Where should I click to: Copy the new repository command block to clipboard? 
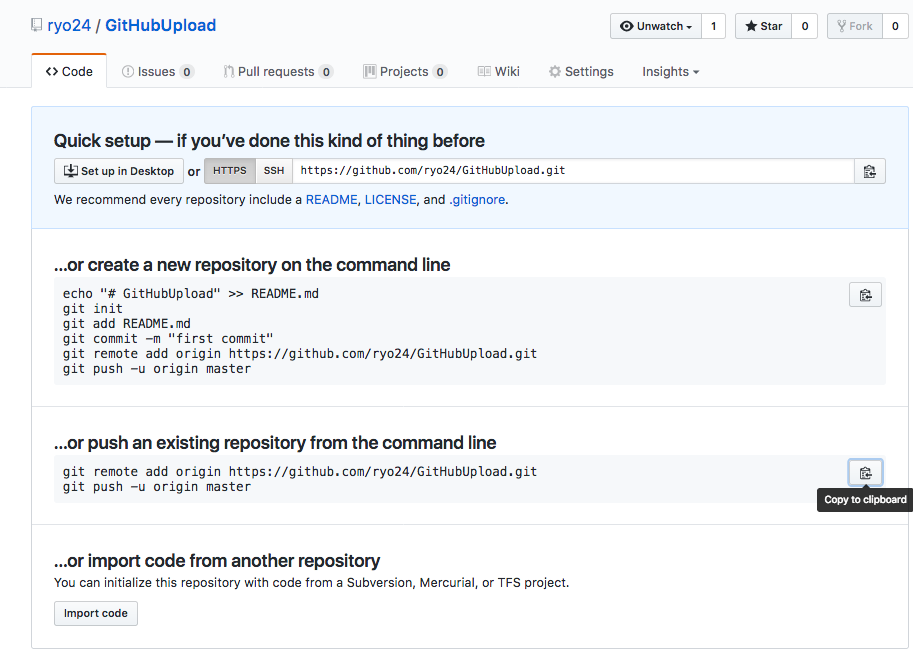point(864,294)
